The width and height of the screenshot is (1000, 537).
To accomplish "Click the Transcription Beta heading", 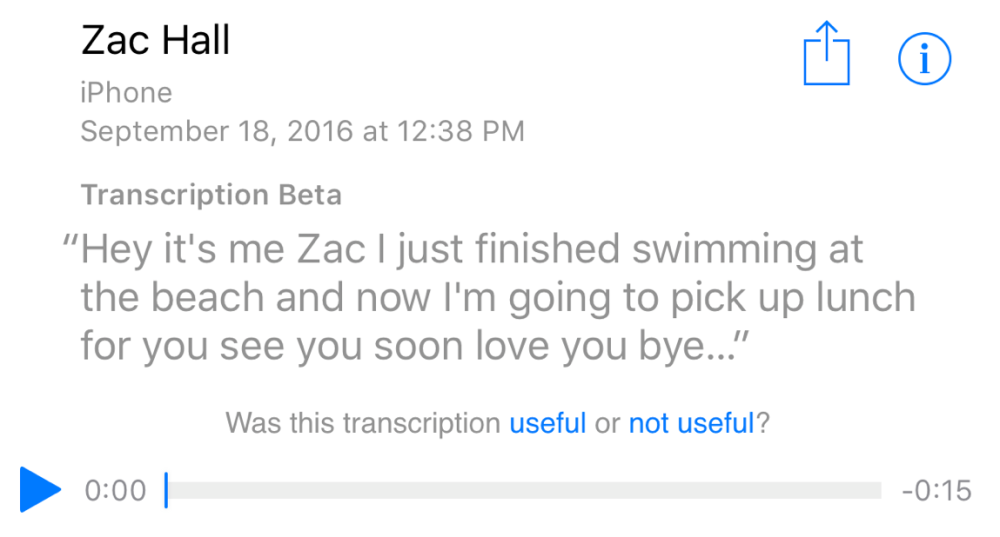I will coord(211,194).
